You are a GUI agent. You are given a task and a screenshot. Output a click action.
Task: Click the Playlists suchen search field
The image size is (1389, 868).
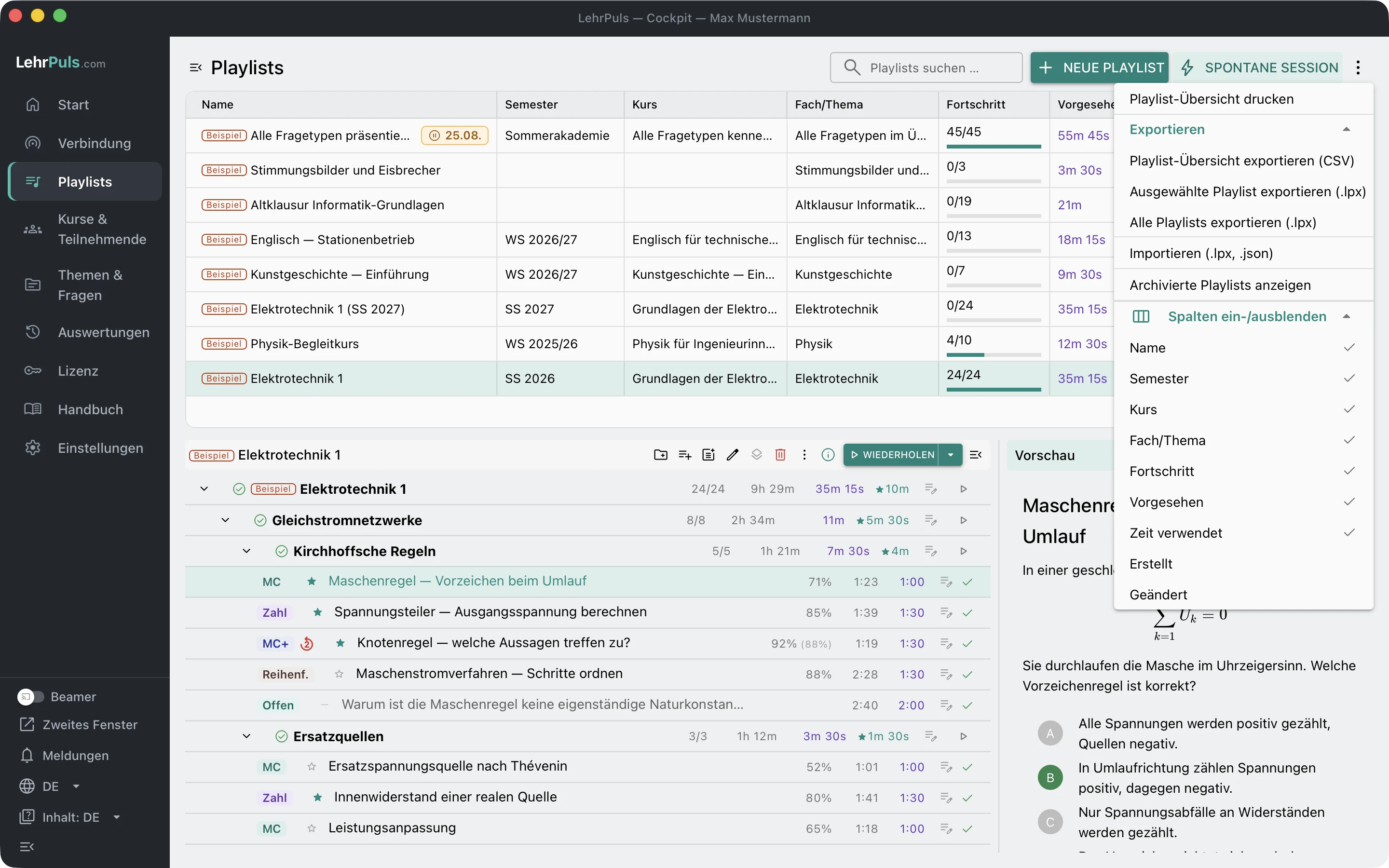coord(926,68)
